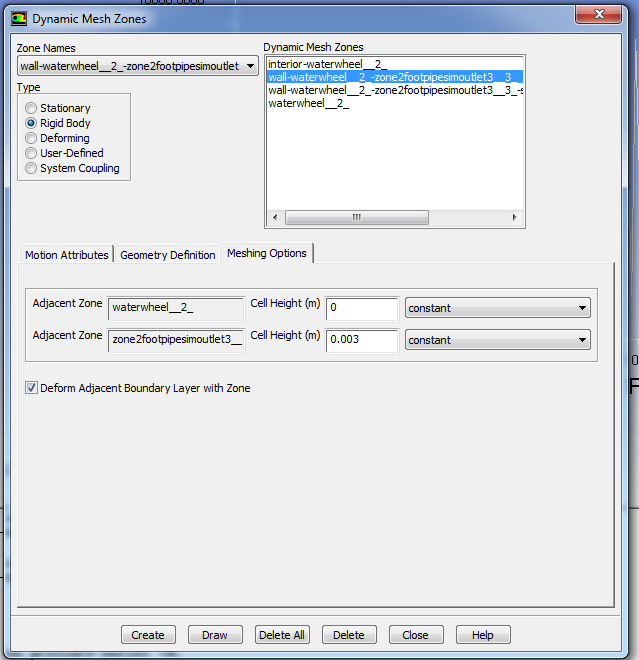Viewport: 639px width, 660px height.
Task: Open Help for dynamic mesh zones
Action: point(482,635)
